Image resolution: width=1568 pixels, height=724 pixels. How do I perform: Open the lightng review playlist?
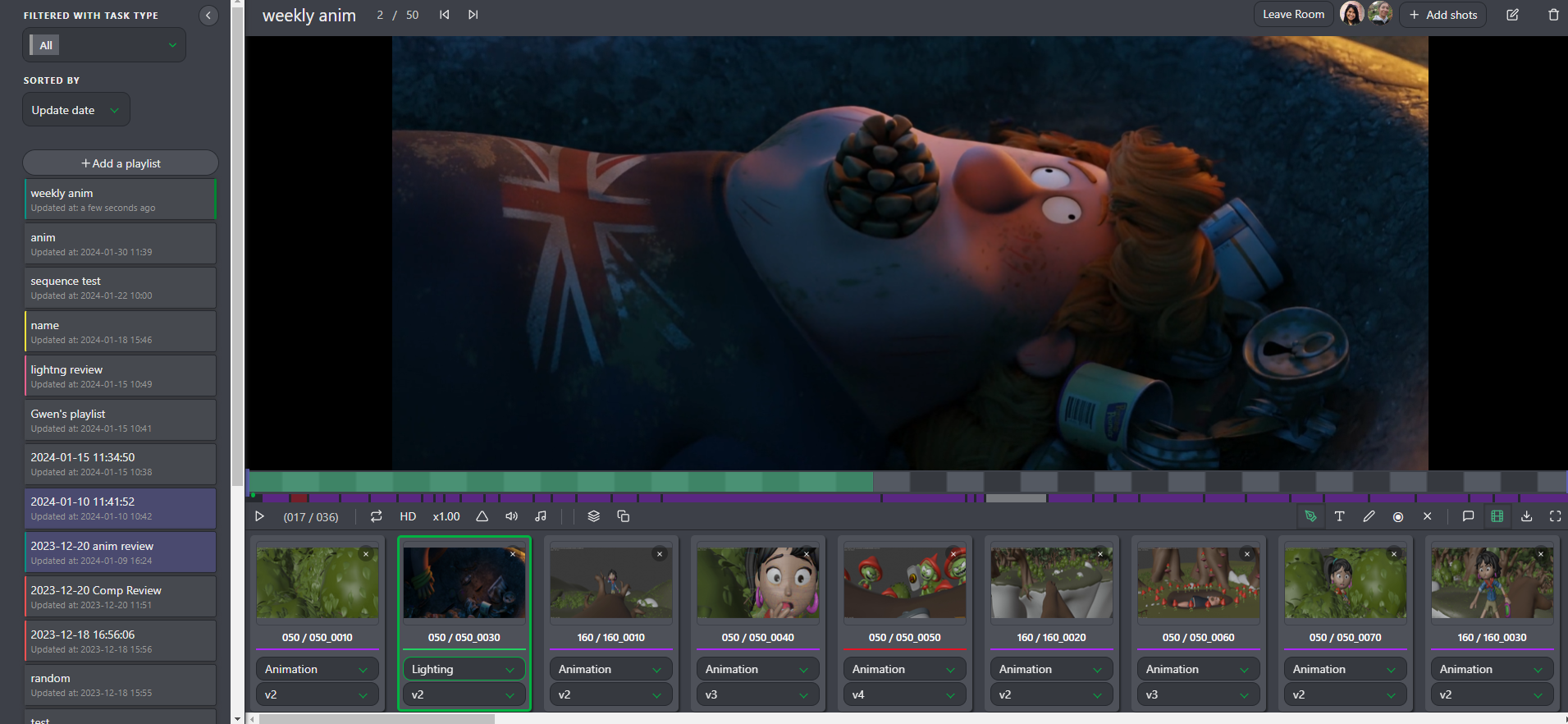click(120, 376)
